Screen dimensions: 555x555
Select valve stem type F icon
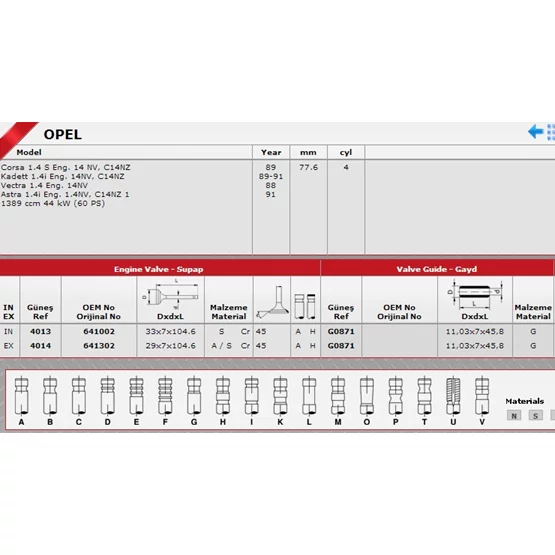[x=165, y=396]
